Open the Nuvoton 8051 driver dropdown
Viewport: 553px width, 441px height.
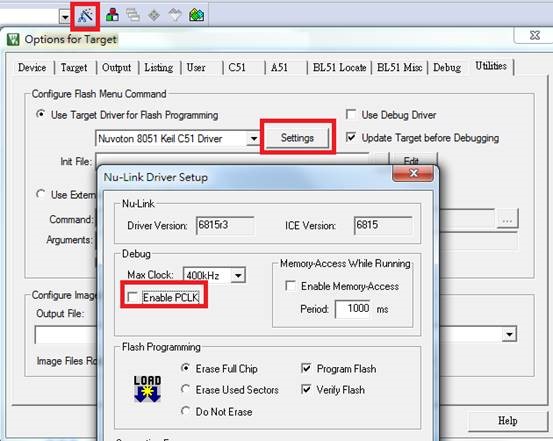pos(254,139)
